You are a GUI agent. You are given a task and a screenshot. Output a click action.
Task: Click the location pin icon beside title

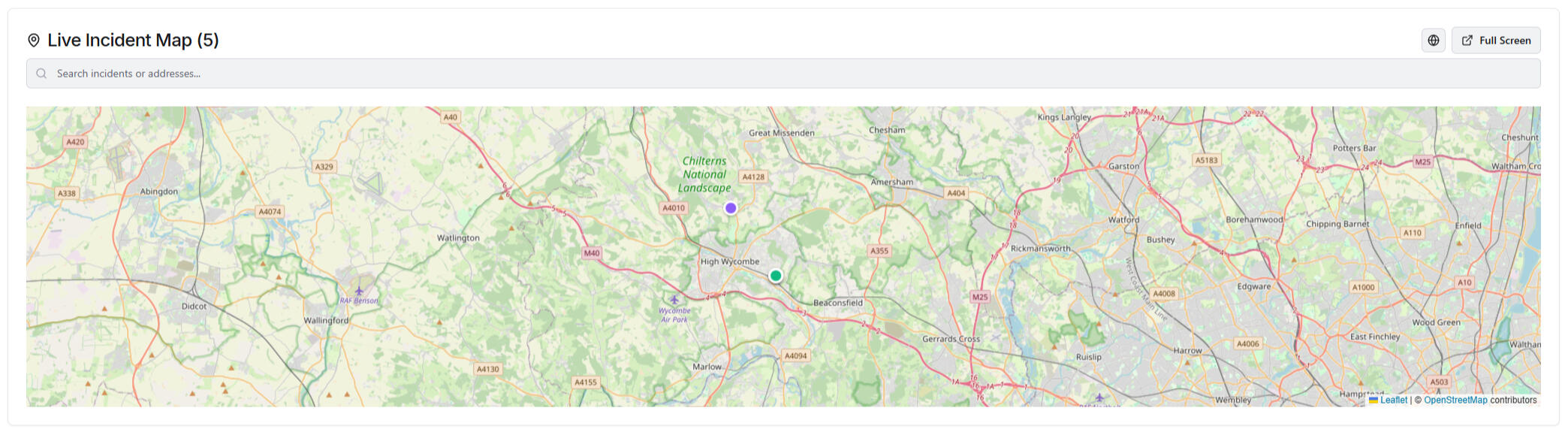point(34,41)
